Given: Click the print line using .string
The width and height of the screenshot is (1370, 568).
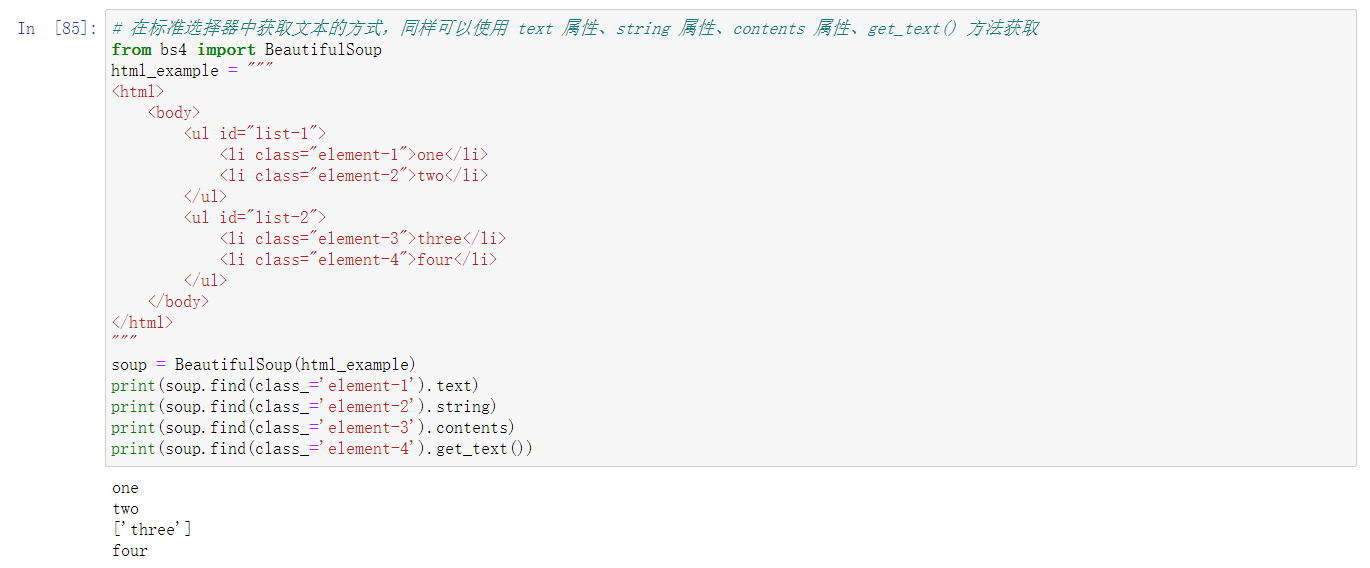Looking at the screenshot, I should click(304, 406).
